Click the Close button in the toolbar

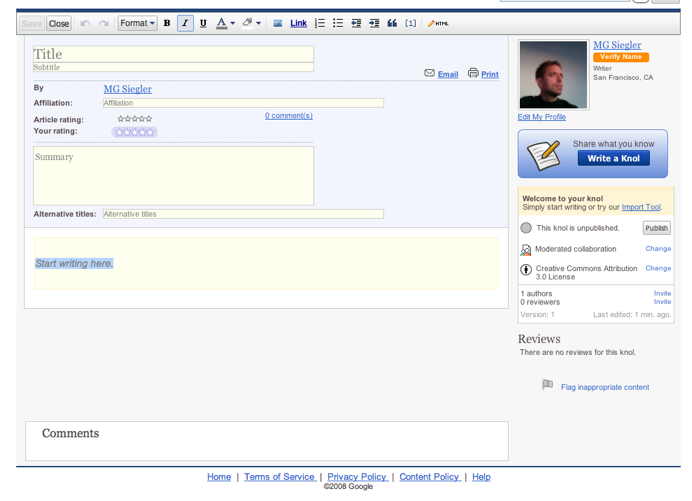point(59,23)
